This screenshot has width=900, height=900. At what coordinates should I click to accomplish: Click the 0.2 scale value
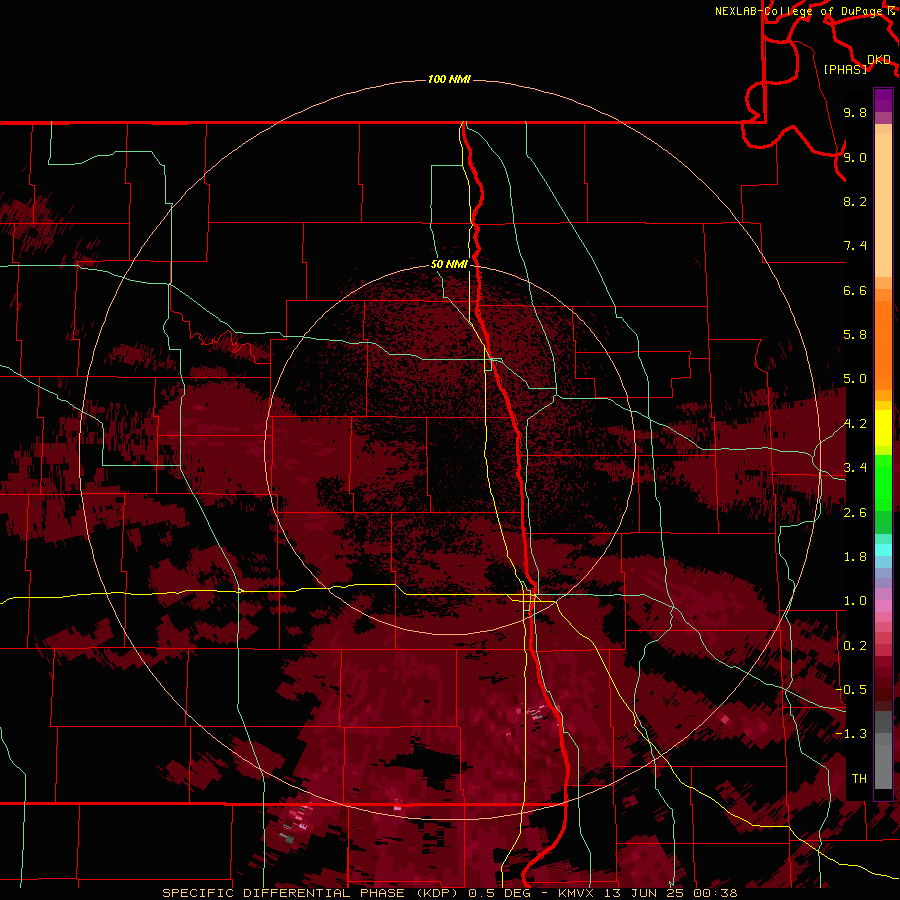point(855,646)
